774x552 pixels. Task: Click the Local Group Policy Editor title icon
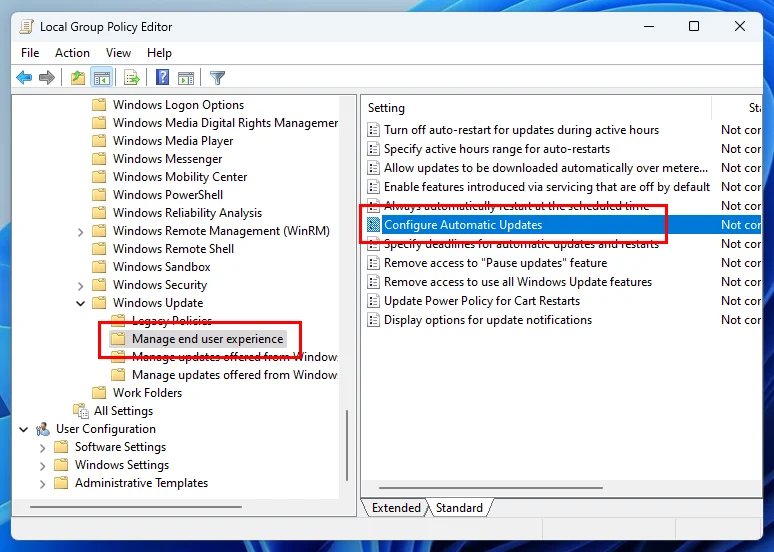pyautogui.click(x=27, y=27)
